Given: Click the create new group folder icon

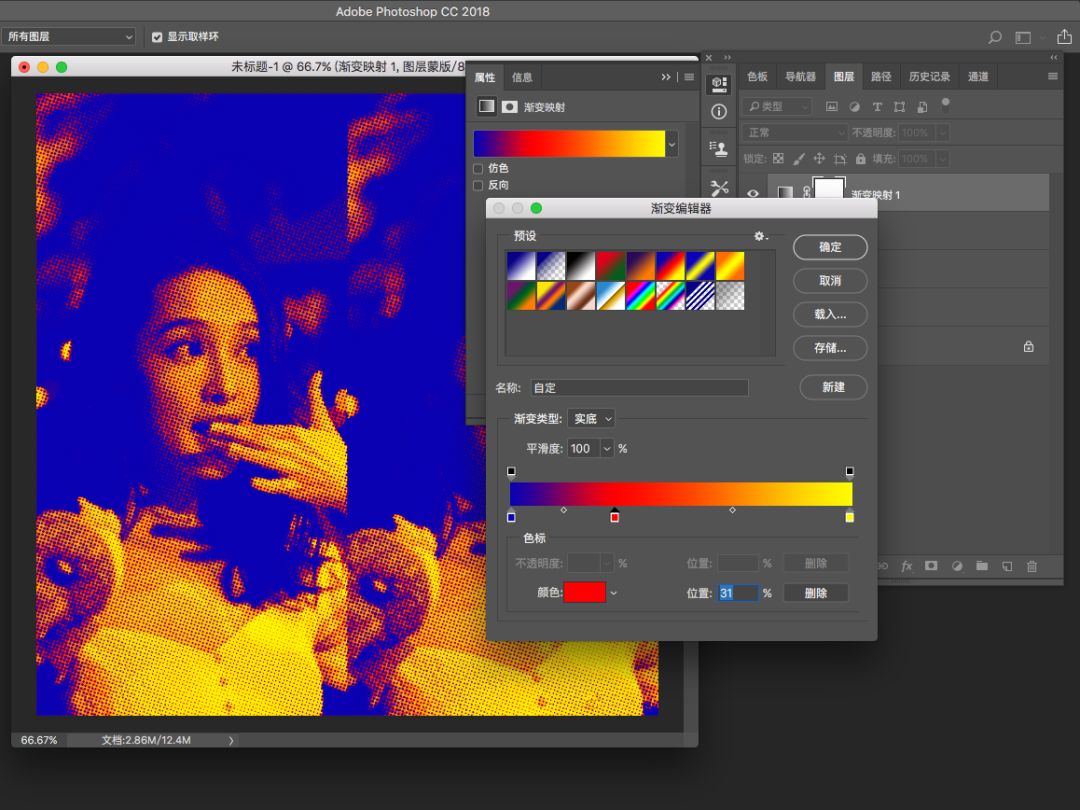Looking at the screenshot, I should (982, 566).
